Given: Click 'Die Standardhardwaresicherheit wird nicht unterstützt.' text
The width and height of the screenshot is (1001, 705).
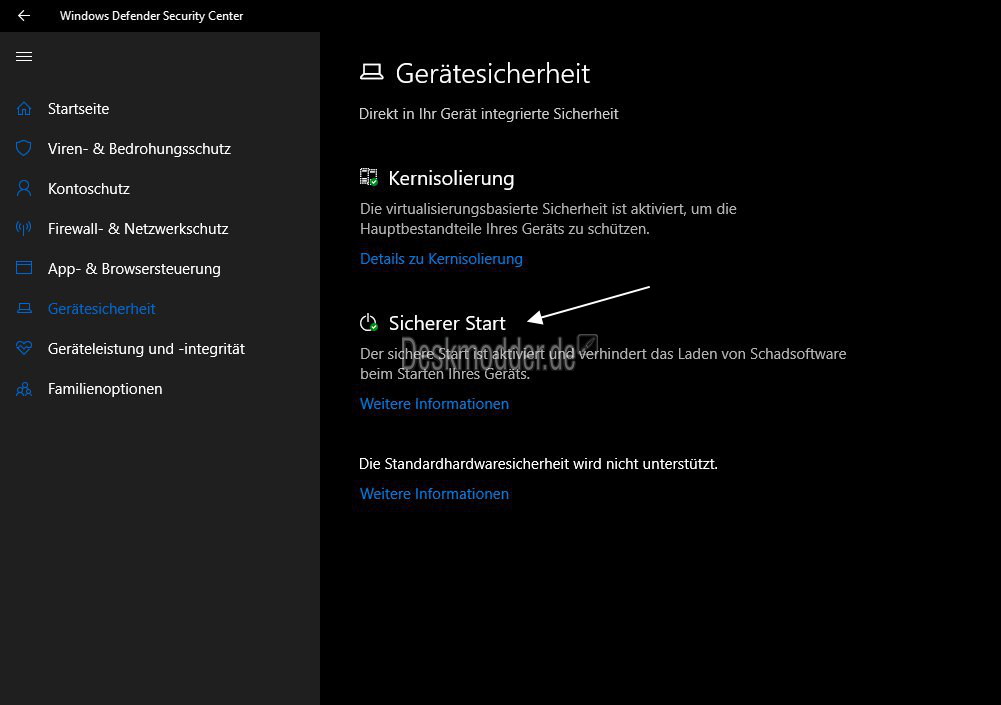Looking at the screenshot, I should tap(538, 464).
